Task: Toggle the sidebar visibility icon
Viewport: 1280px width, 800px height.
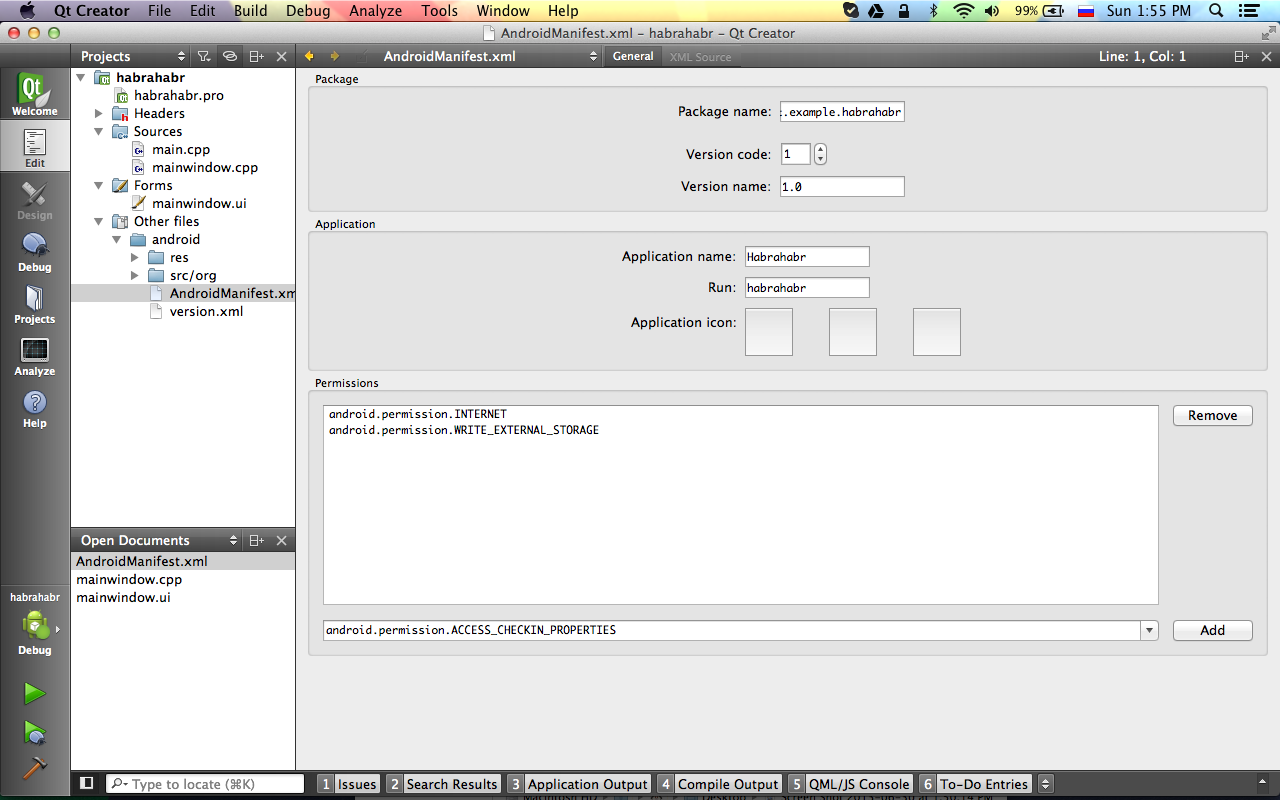Action: pyautogui.click(x=87, y=784)
